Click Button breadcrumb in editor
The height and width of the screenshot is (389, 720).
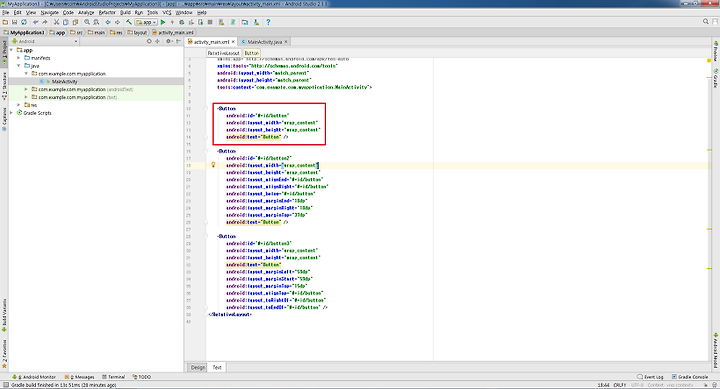tap(252, 53)
